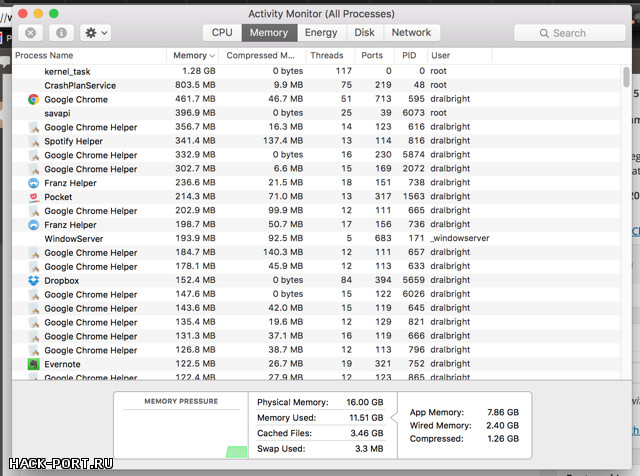Open the Energy tab

point(321,33)
